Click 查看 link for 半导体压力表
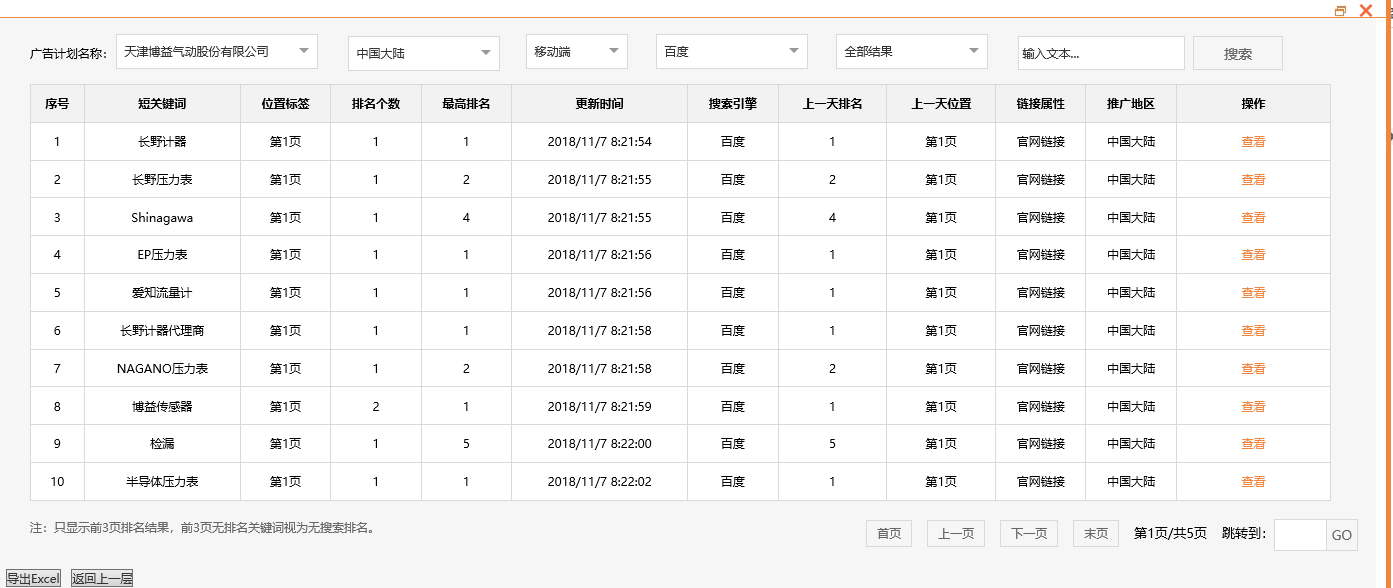Image resolution: width=1393 pixels, height=588 pixels. pyautogui.click(x=1253, y=481)
